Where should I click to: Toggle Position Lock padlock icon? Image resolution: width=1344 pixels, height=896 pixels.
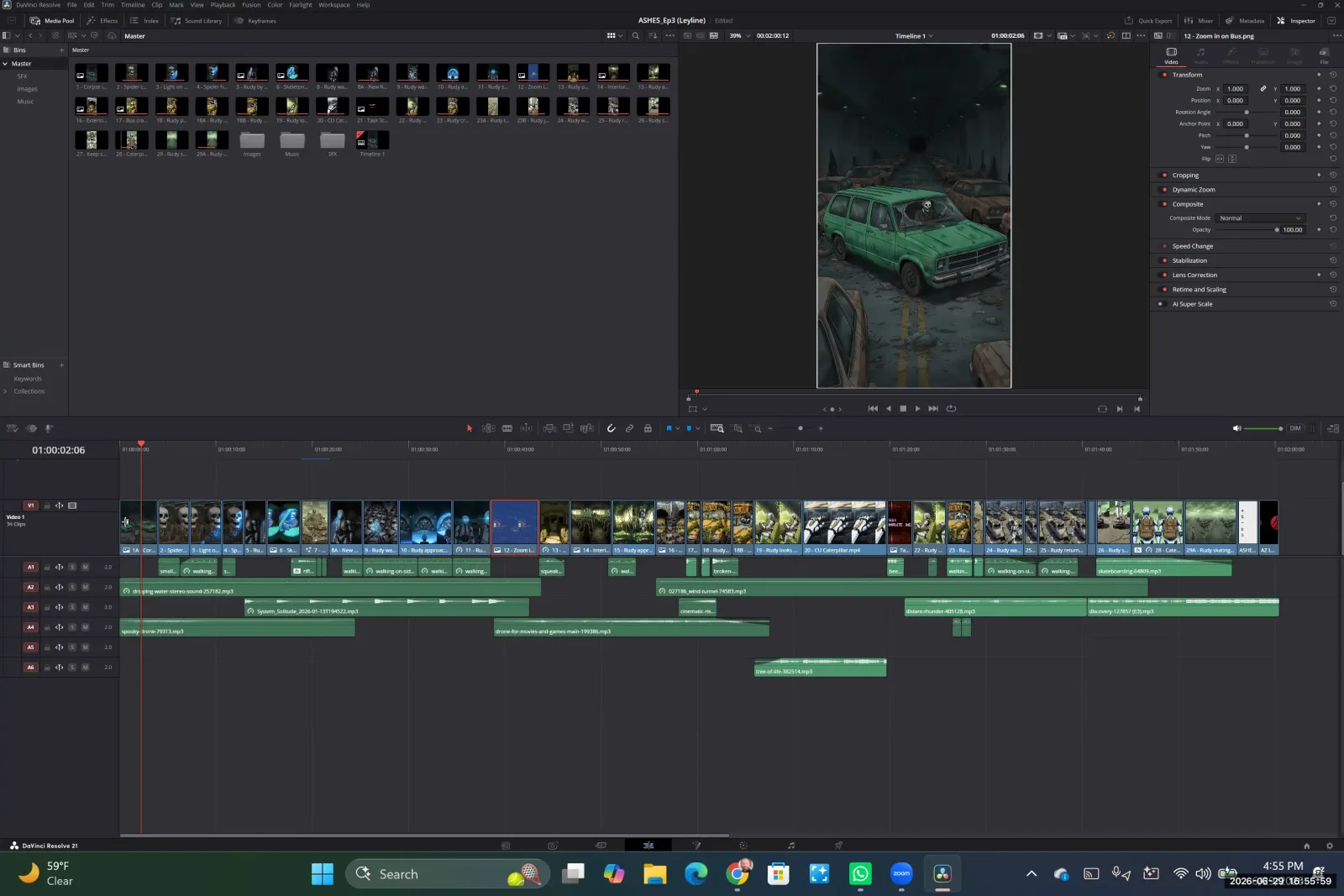click(x=648, y=428)
